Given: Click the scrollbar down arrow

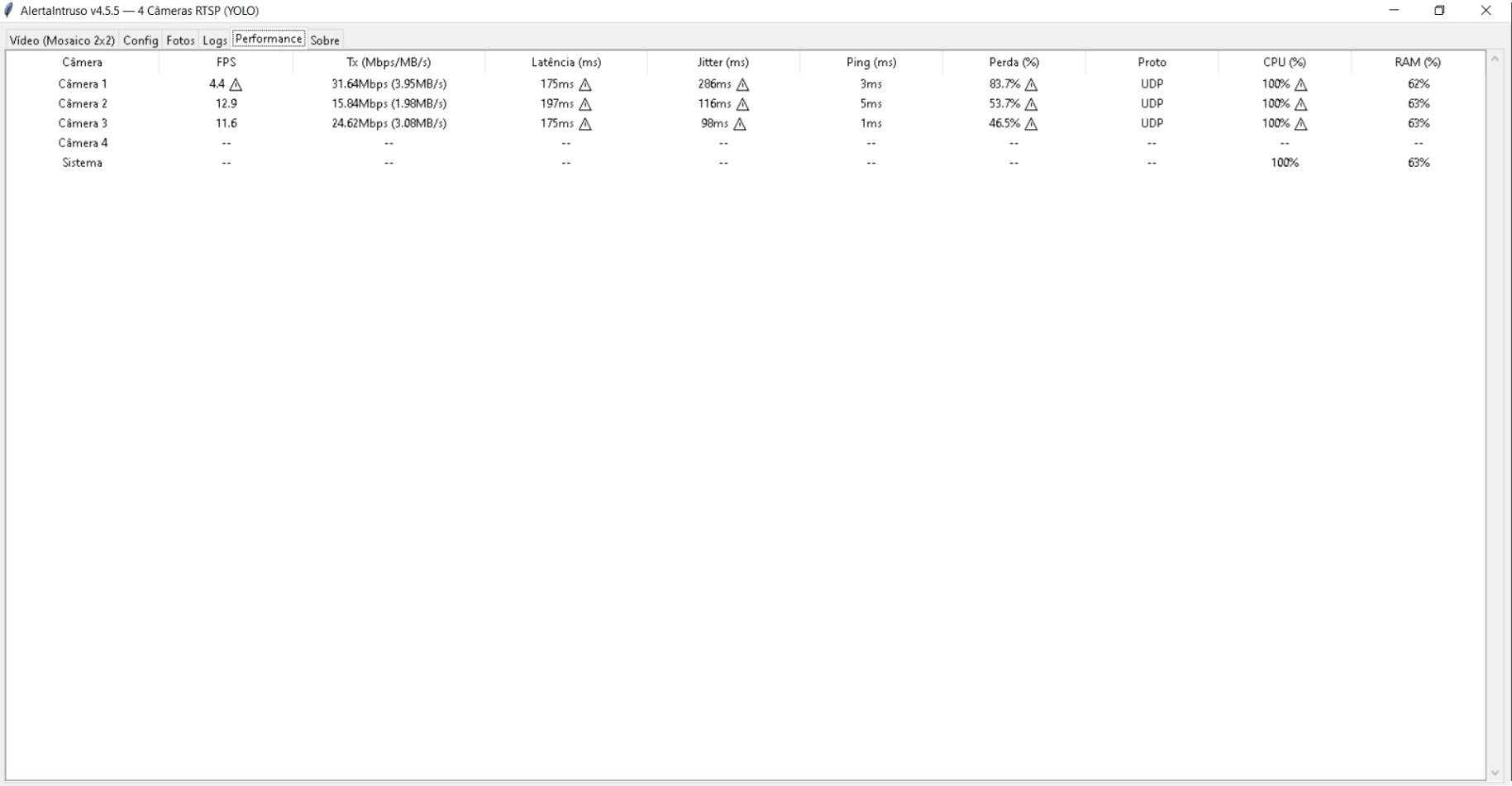Looking at the screenshot, I should point(1495,774).
